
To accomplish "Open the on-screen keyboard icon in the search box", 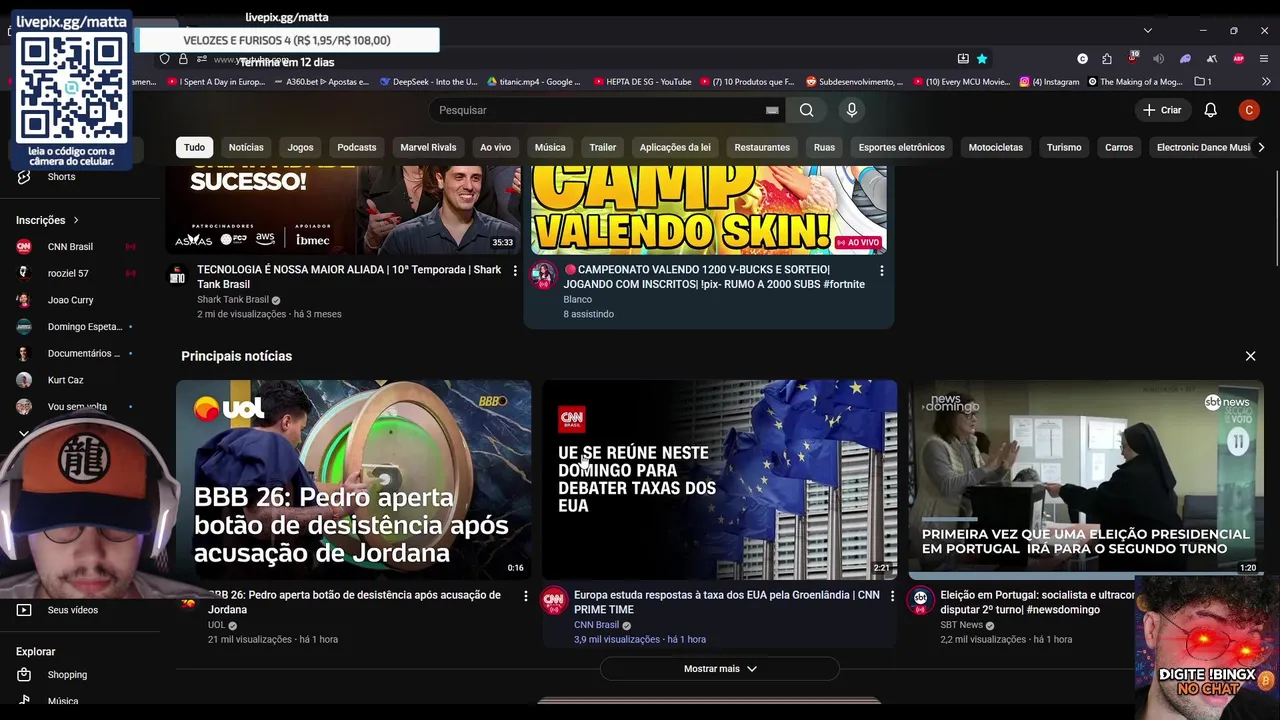I will point(772,110).
